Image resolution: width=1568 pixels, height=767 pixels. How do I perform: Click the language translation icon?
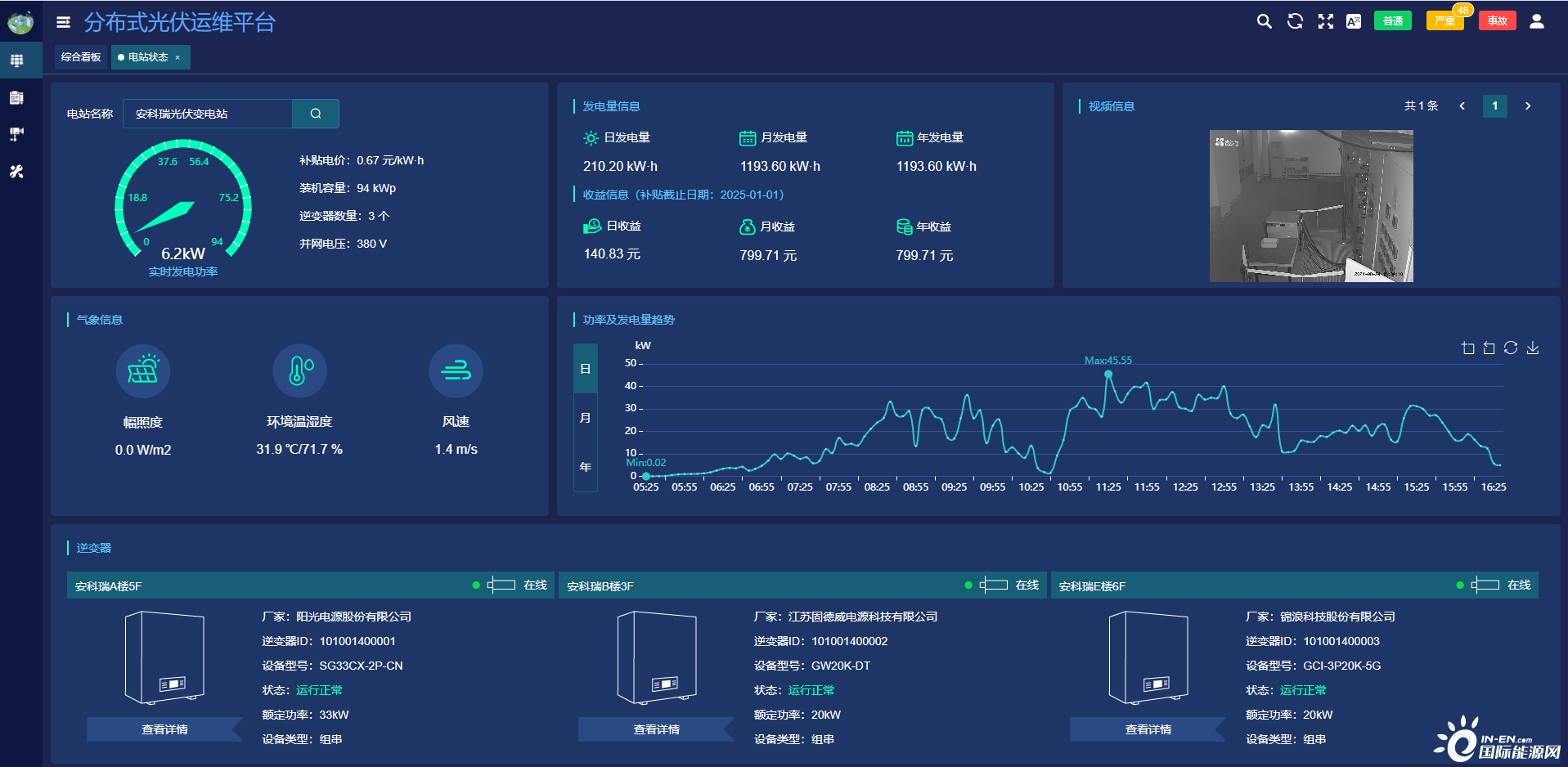(x=1354, y=21)
